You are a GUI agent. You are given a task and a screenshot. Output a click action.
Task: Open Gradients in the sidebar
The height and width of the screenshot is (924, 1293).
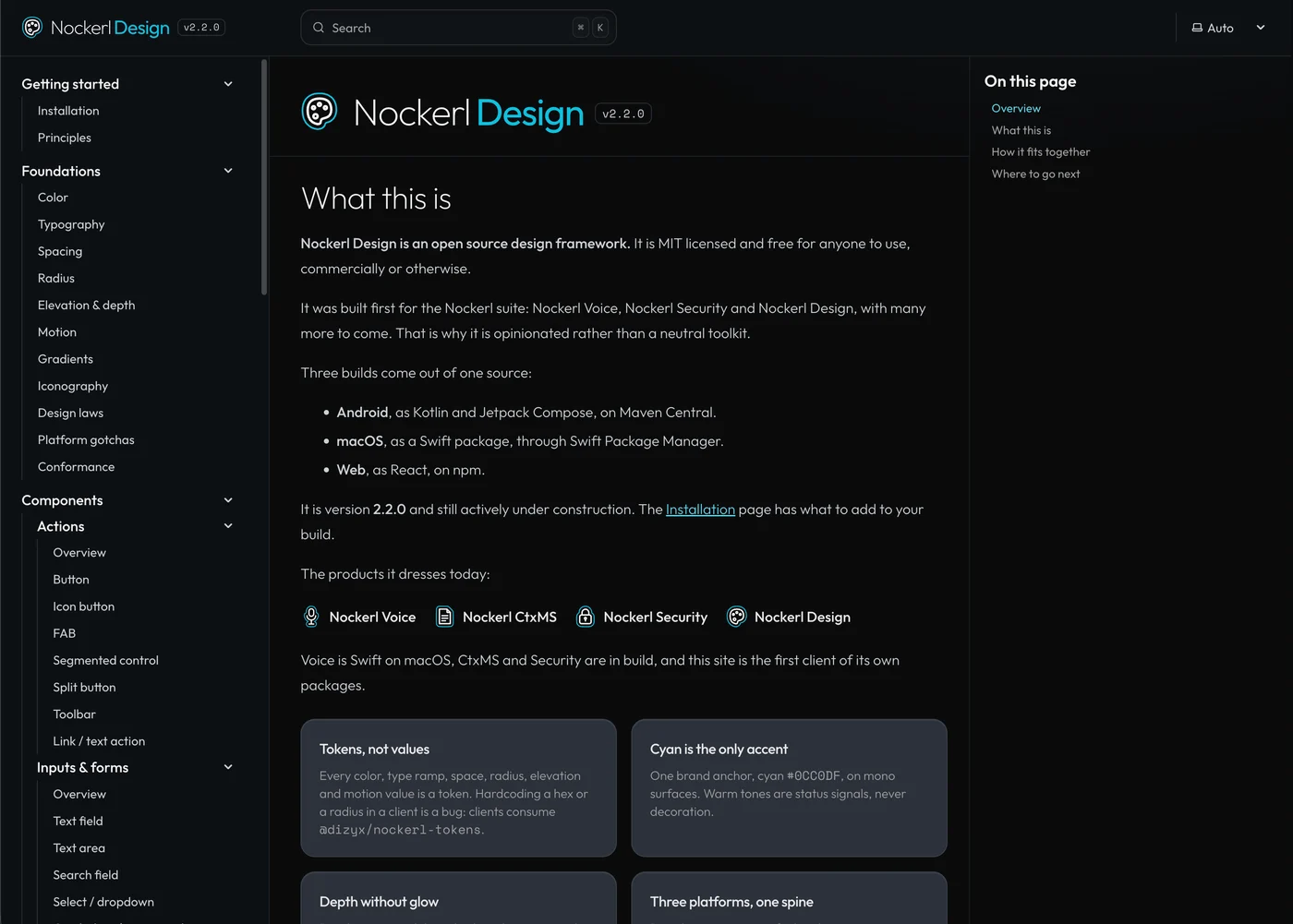coord(66,359)
